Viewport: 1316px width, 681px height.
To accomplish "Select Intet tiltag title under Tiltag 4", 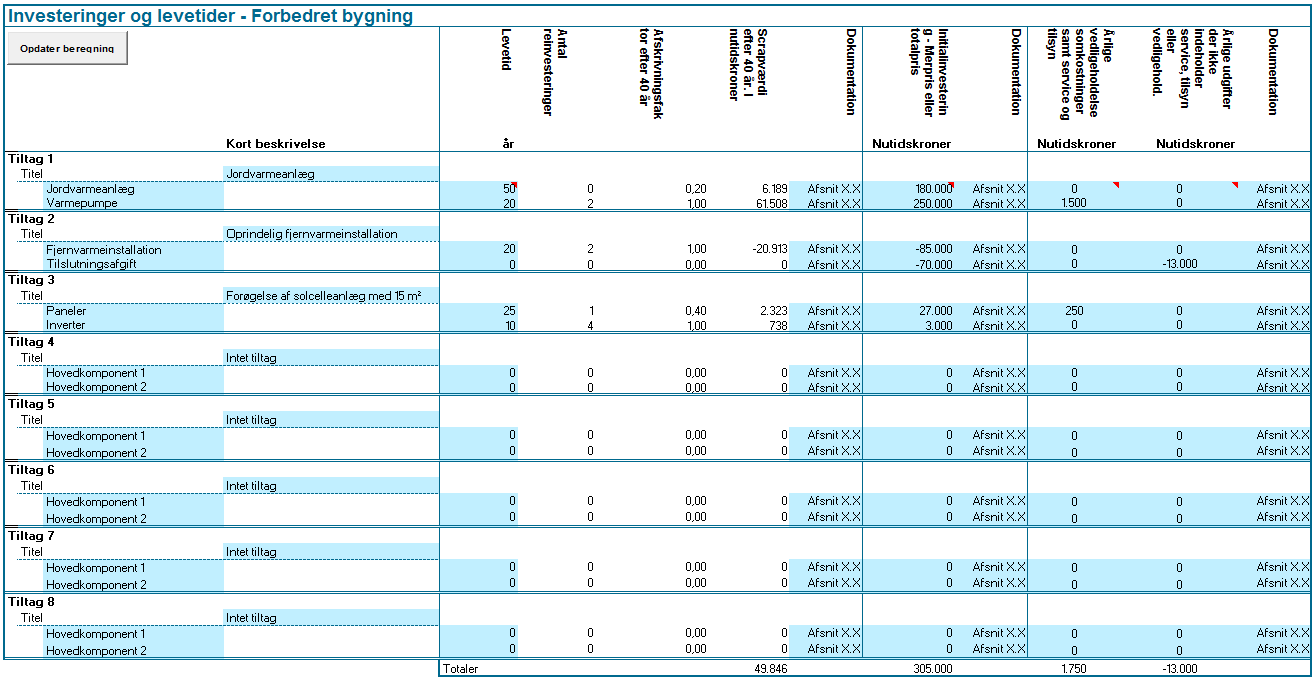I will click(330, 357).
